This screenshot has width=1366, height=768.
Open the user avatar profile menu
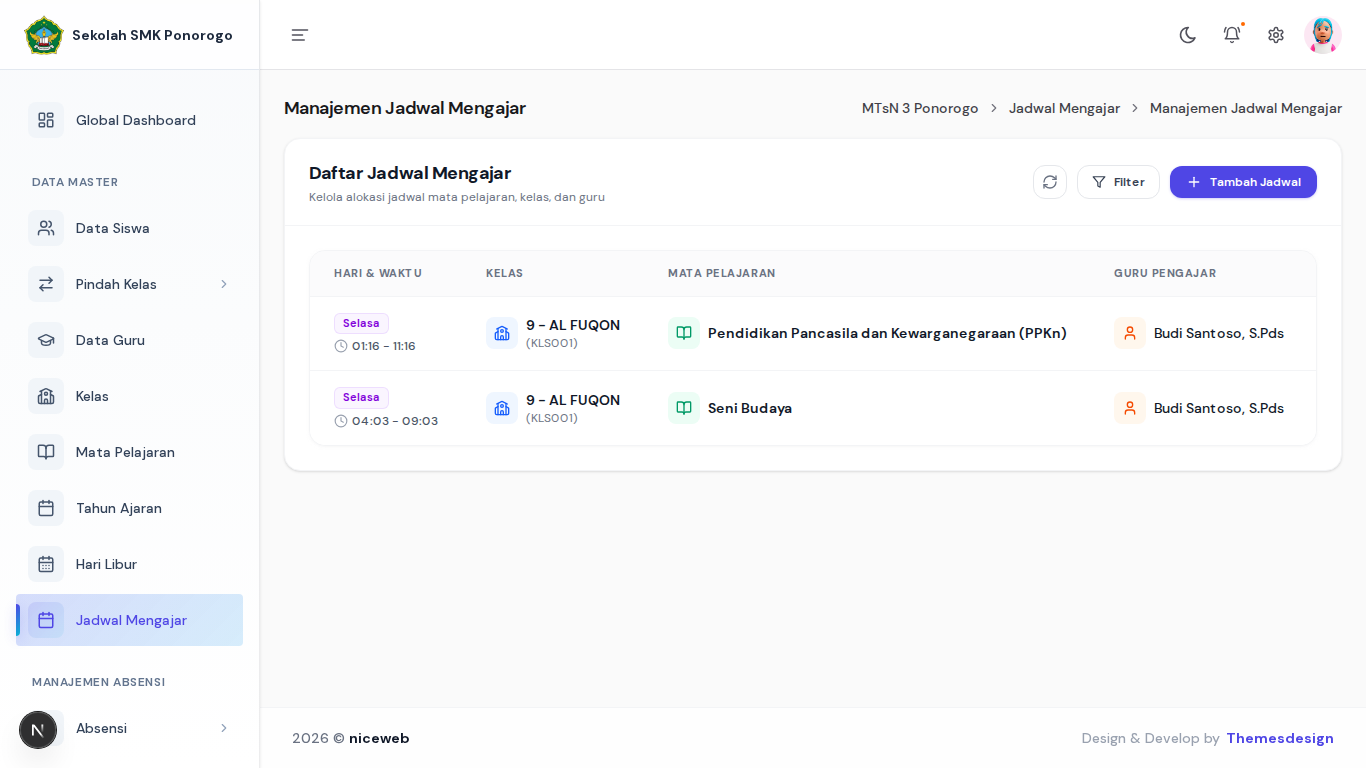point(1323,35)
